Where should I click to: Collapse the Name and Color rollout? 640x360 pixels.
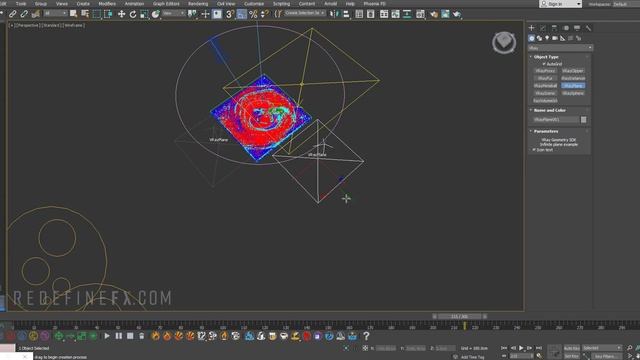tap(549, 110)
